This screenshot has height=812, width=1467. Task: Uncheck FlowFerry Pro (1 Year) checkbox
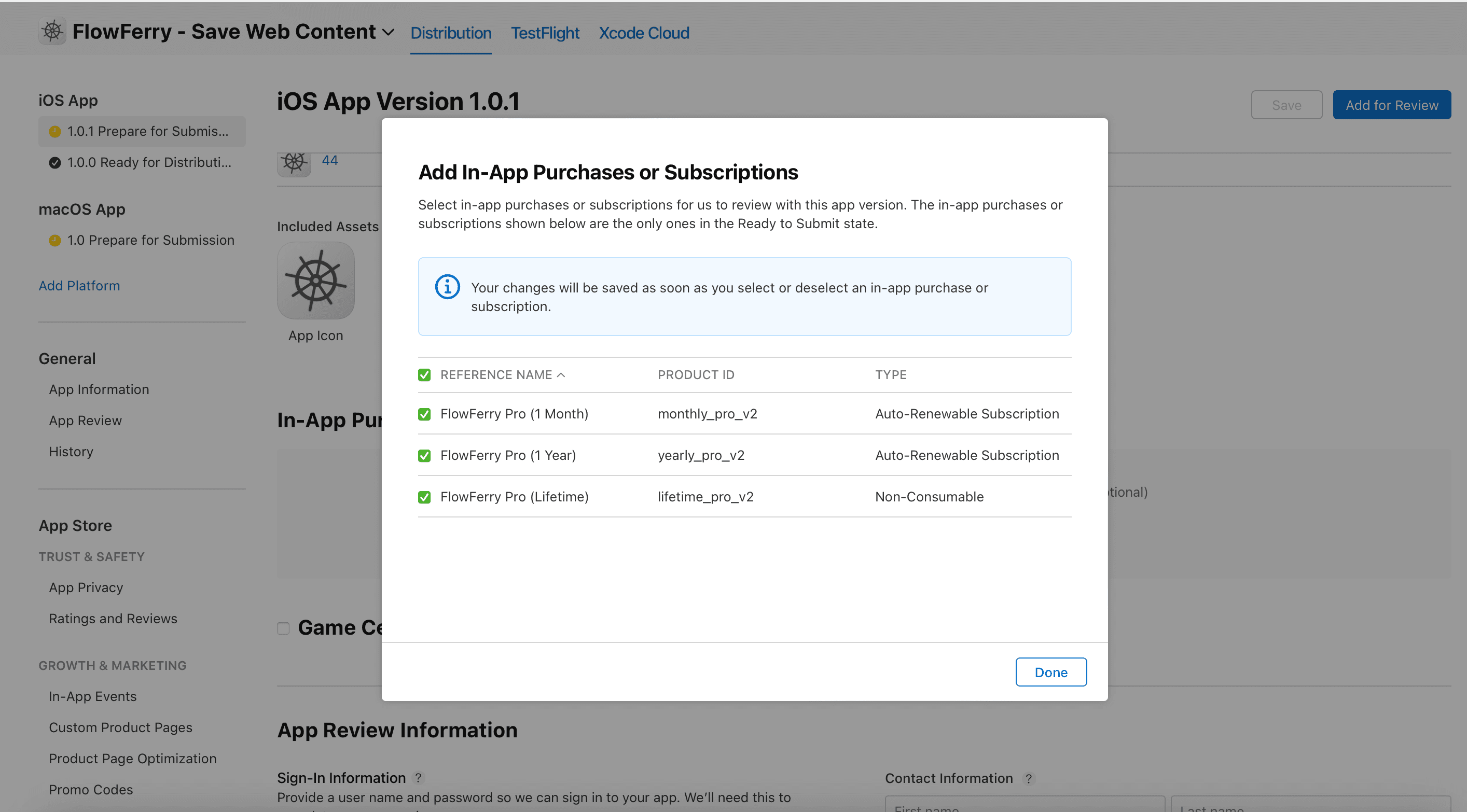click(x=424, y=456)
